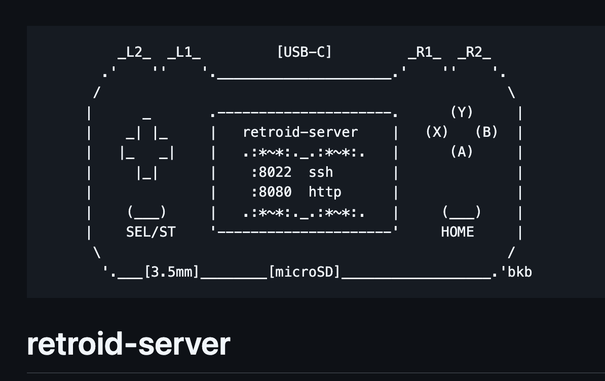The image size is (605, 381).
Task: Click the _R1_ shoulder label
Action: click(424, 52)
